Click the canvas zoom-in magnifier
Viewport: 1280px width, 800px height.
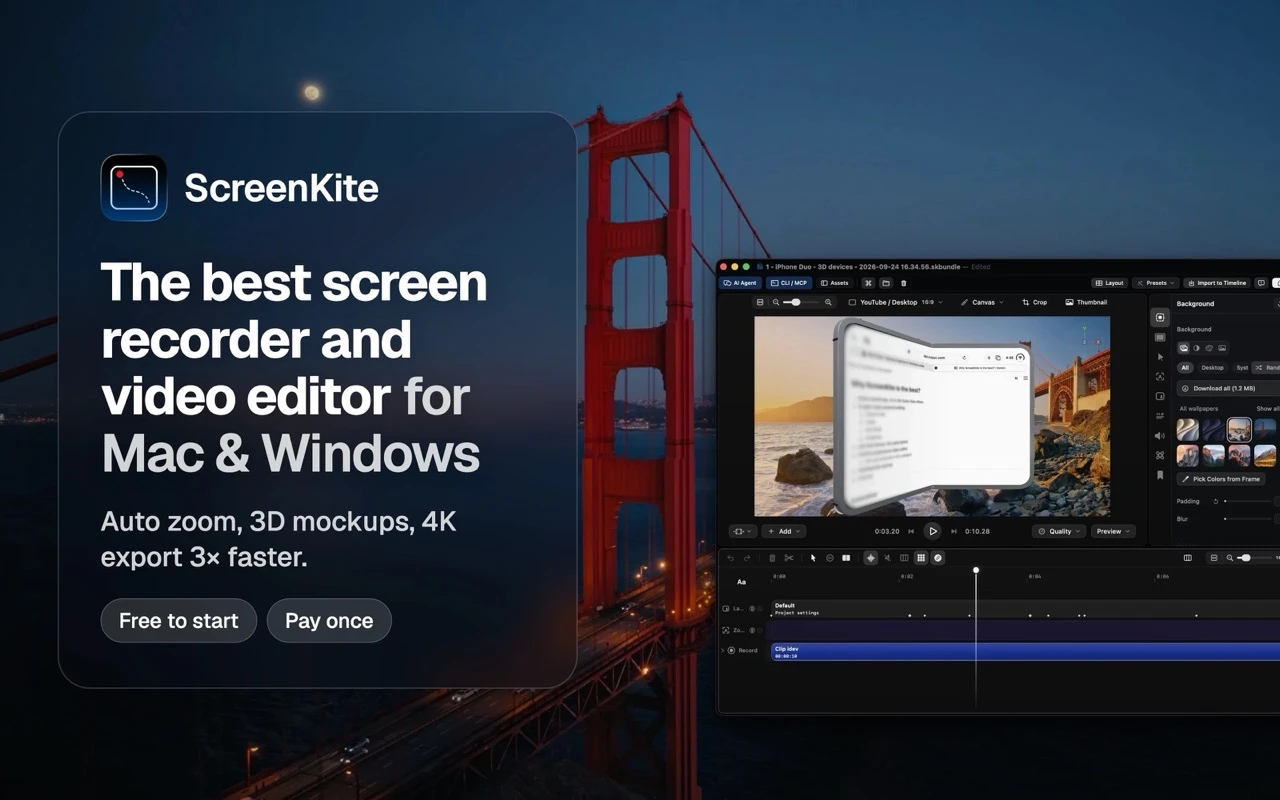click(828, 302)
